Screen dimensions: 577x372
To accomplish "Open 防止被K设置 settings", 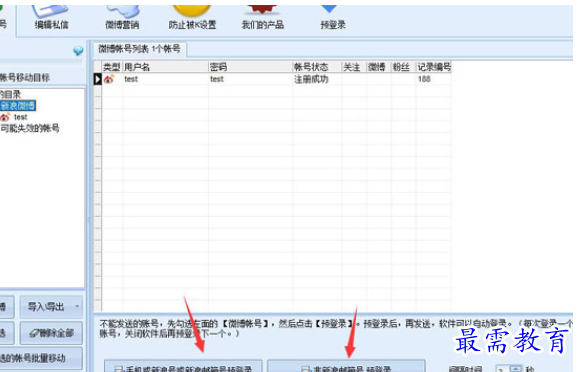I will [x=192, y=18].
